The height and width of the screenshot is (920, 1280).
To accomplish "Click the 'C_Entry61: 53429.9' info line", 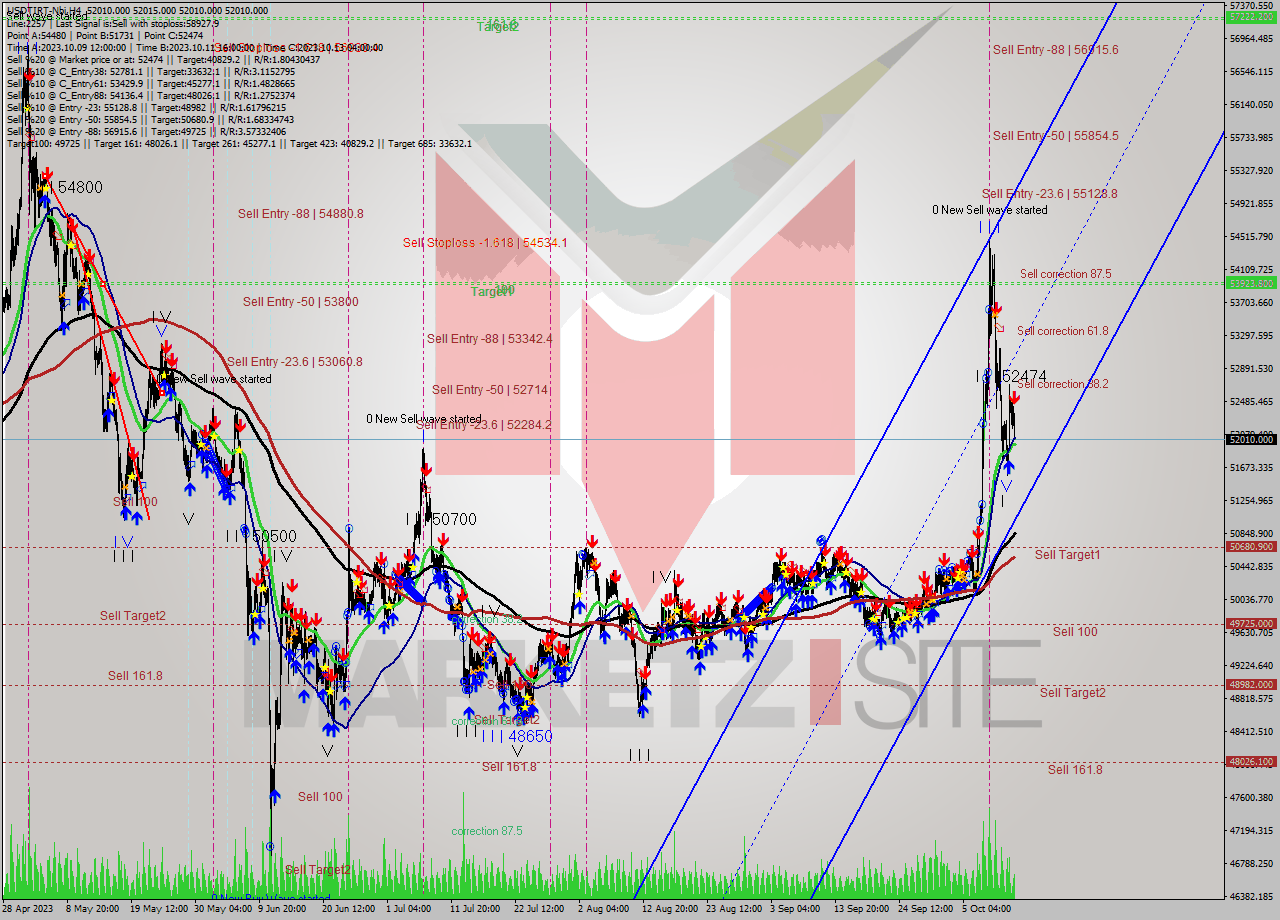I will point(151,83).
